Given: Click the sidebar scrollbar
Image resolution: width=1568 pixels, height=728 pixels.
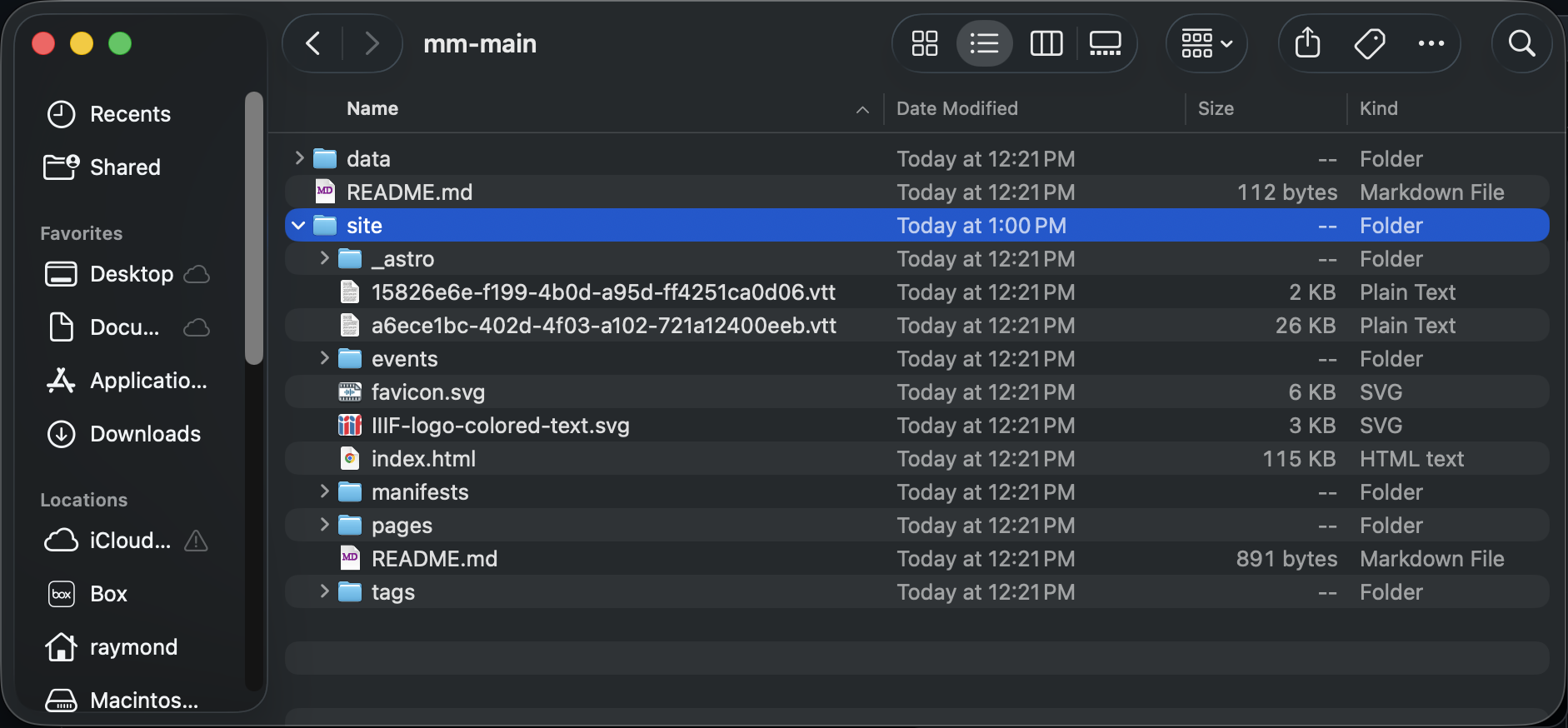Looking at the screenshot, I should tap(254, 229).
